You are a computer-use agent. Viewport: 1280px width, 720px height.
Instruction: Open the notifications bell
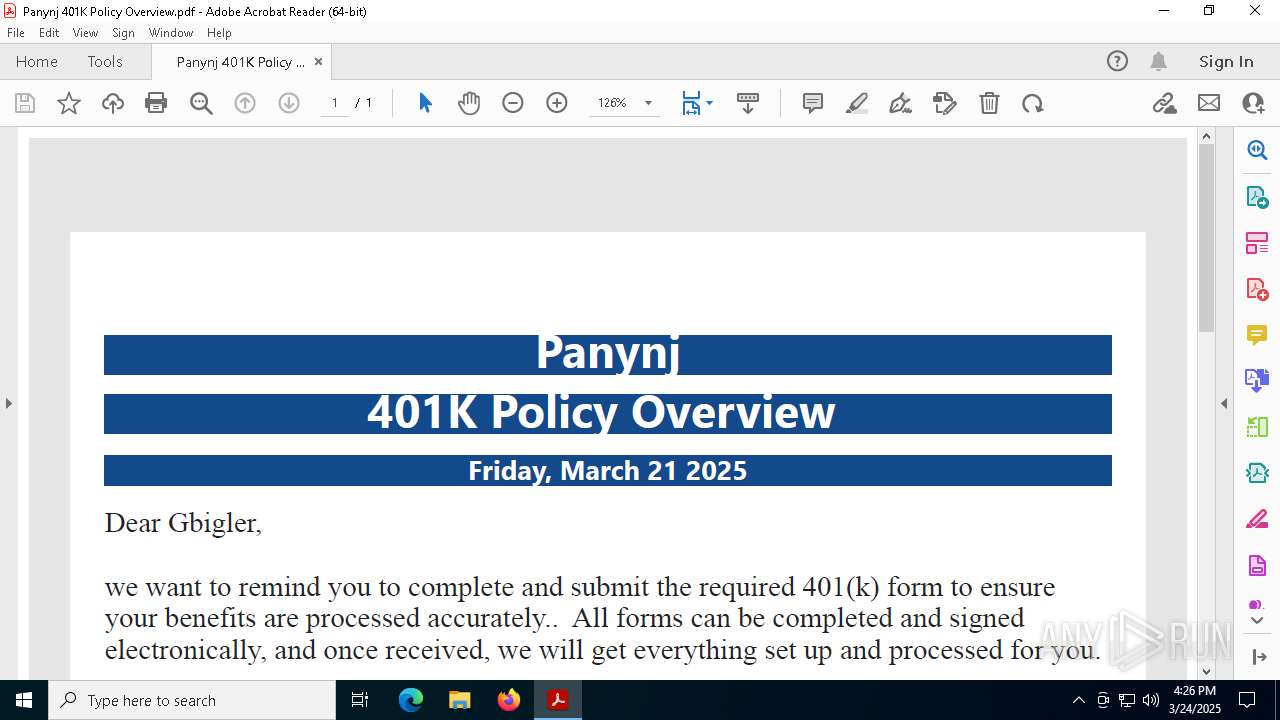click(1158, 61)
